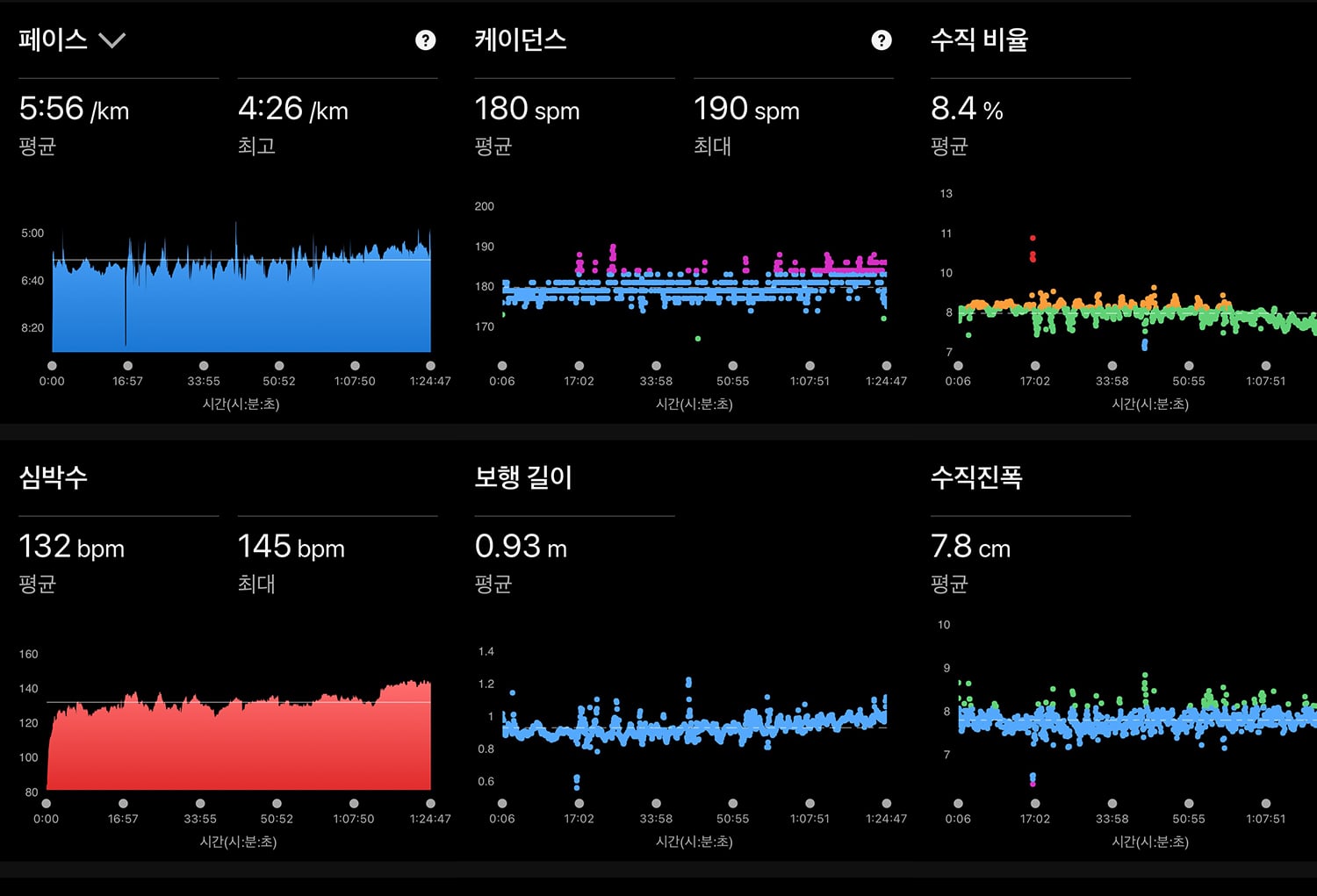Open the help icon on the 페이스 panel
This screenshot has width=1317, height=896.
(425, 40)
